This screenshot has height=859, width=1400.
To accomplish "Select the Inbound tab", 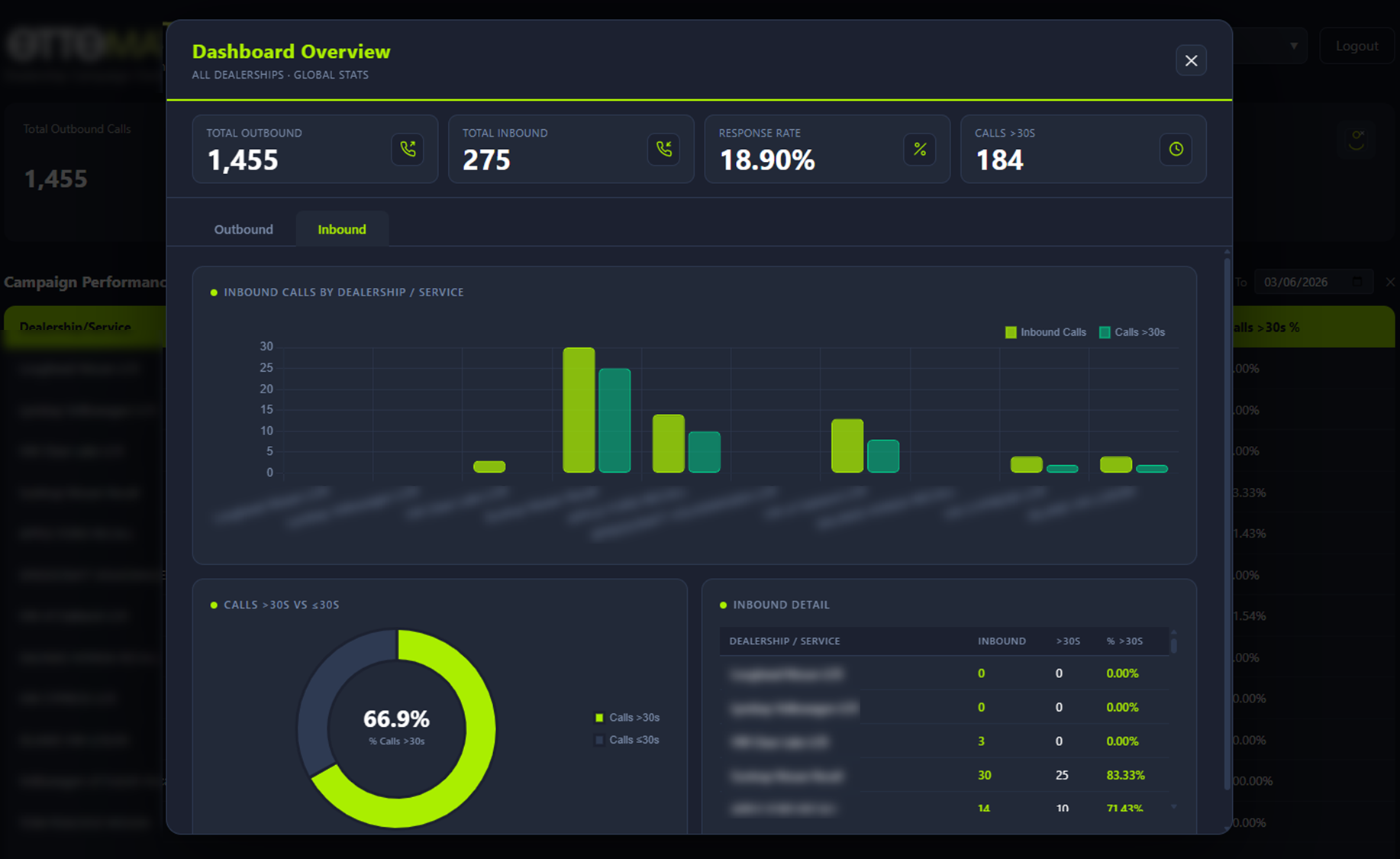I will [x=342, y=229].
